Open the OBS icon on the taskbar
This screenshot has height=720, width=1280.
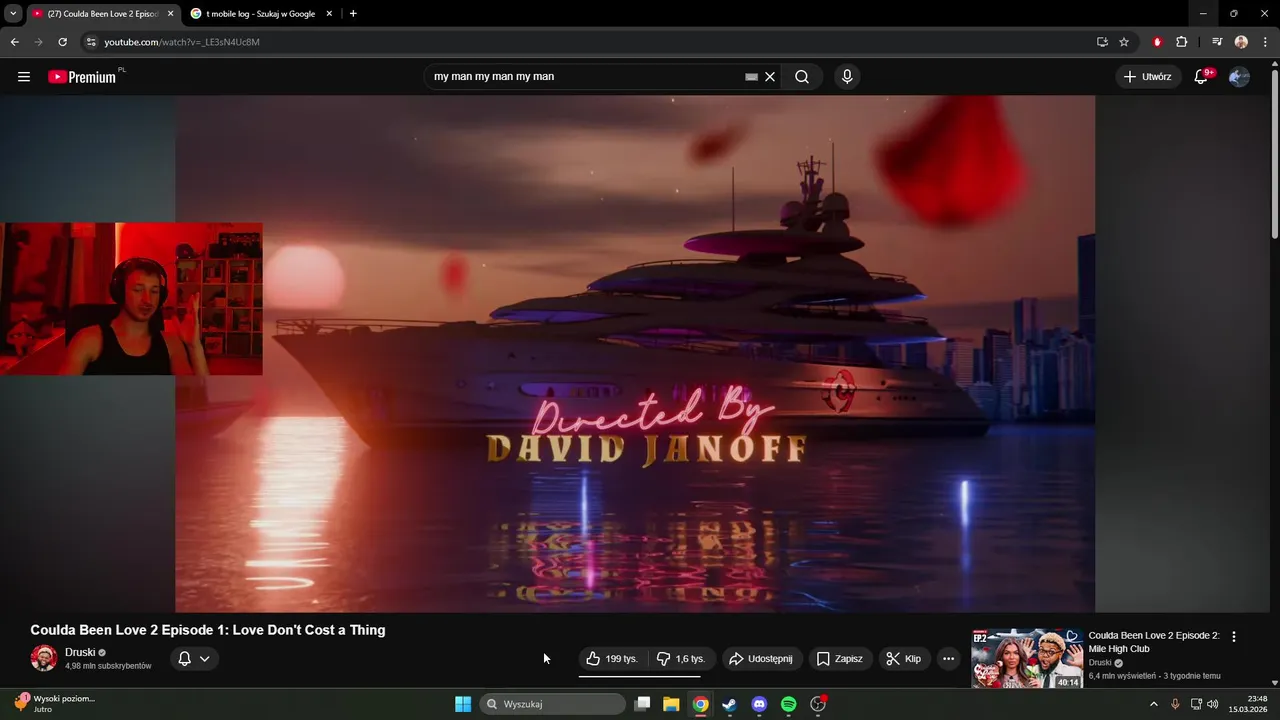(818, 704)
